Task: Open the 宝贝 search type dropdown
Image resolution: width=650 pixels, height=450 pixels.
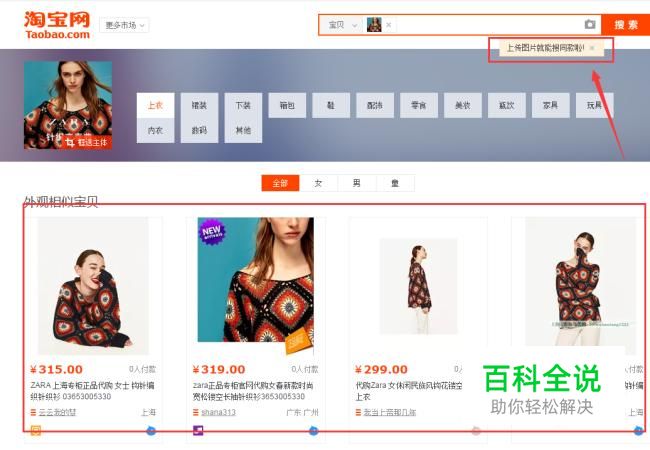Action: click(342, 25)
